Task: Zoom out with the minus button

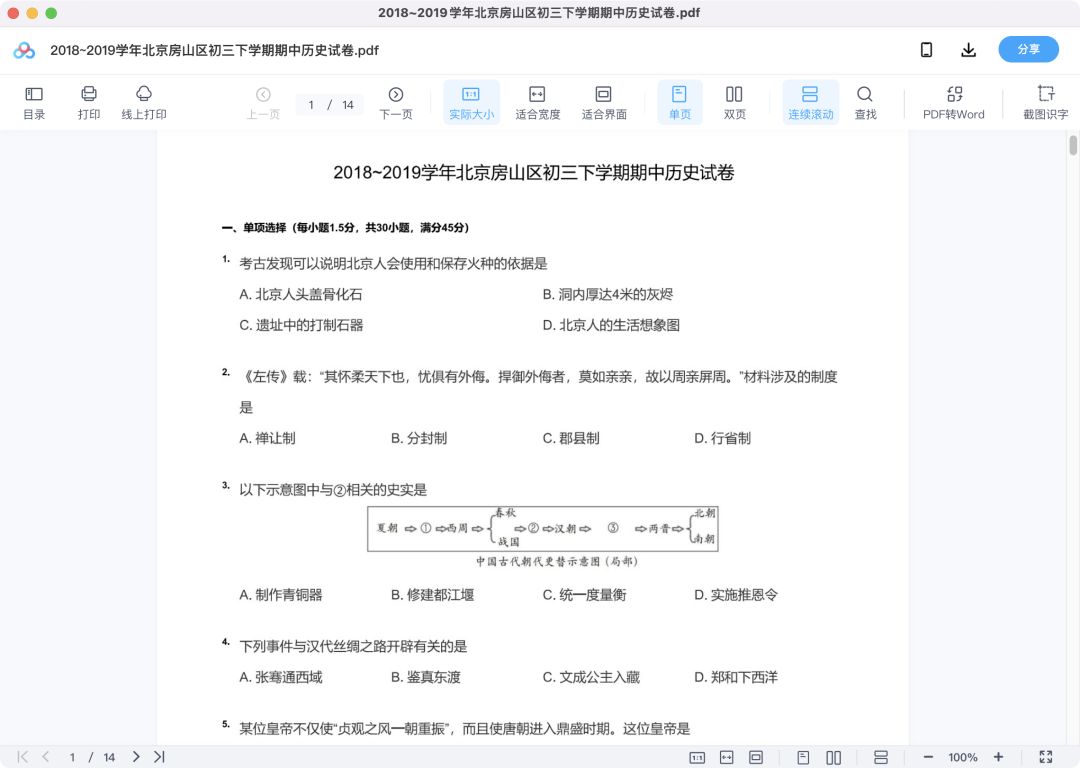Action: coord(928,757)
